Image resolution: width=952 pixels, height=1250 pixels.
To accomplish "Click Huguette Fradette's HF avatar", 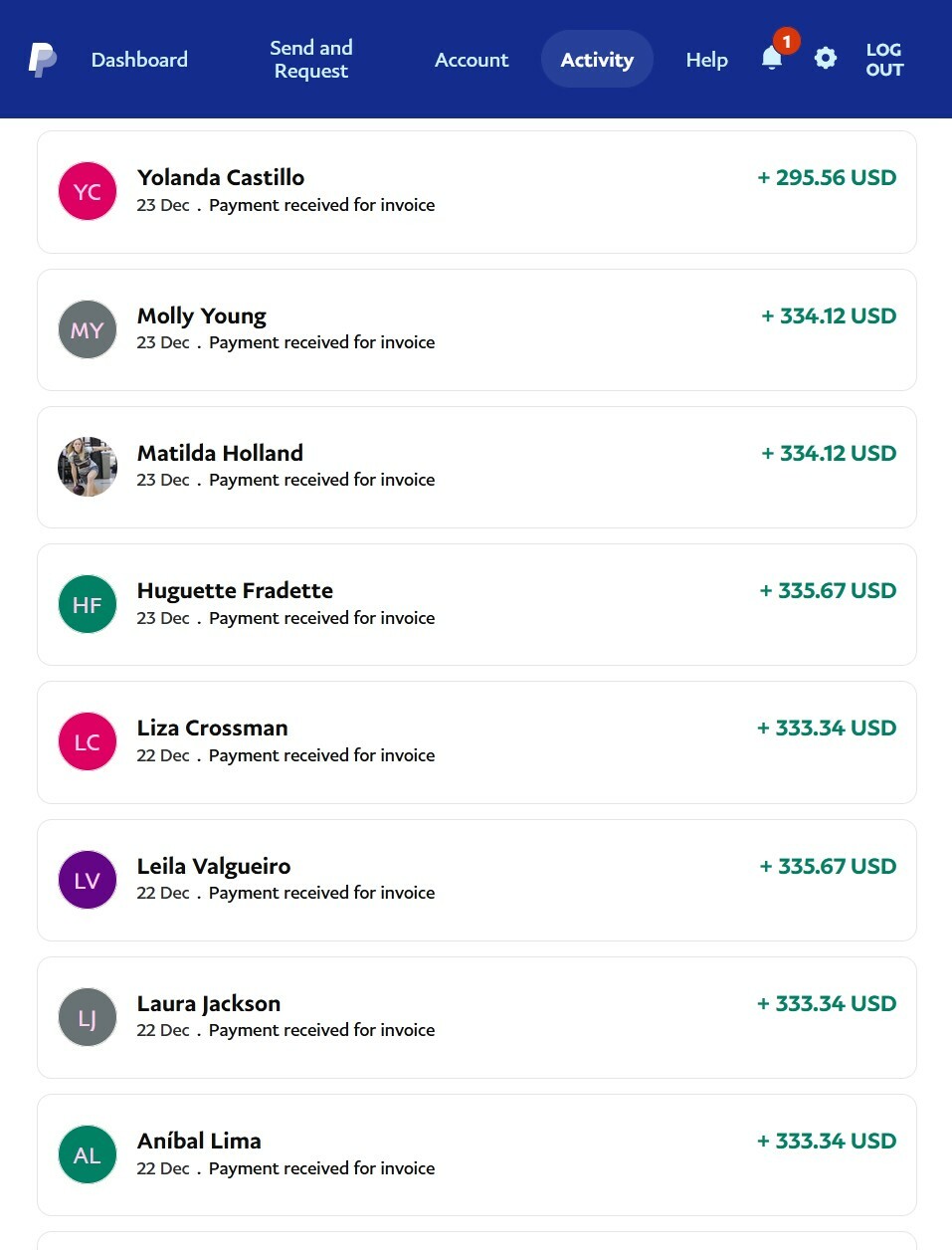I will (x=88, y=604).
